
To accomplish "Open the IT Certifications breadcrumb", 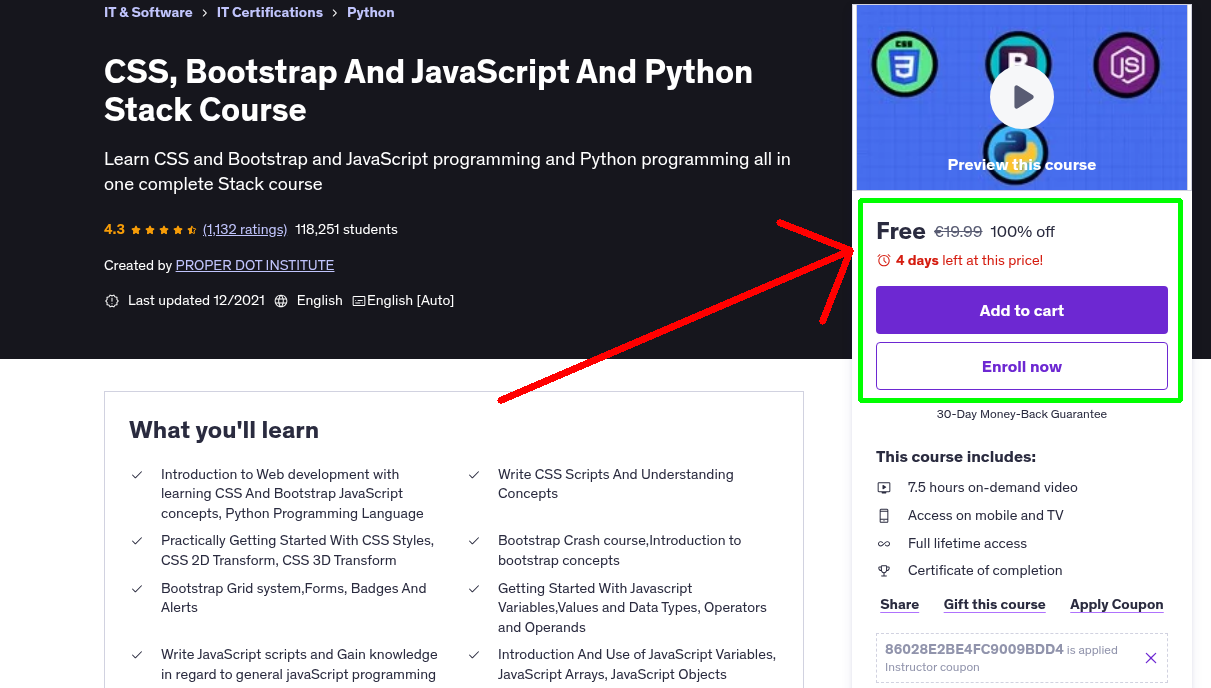I will [x=270, y=13].
